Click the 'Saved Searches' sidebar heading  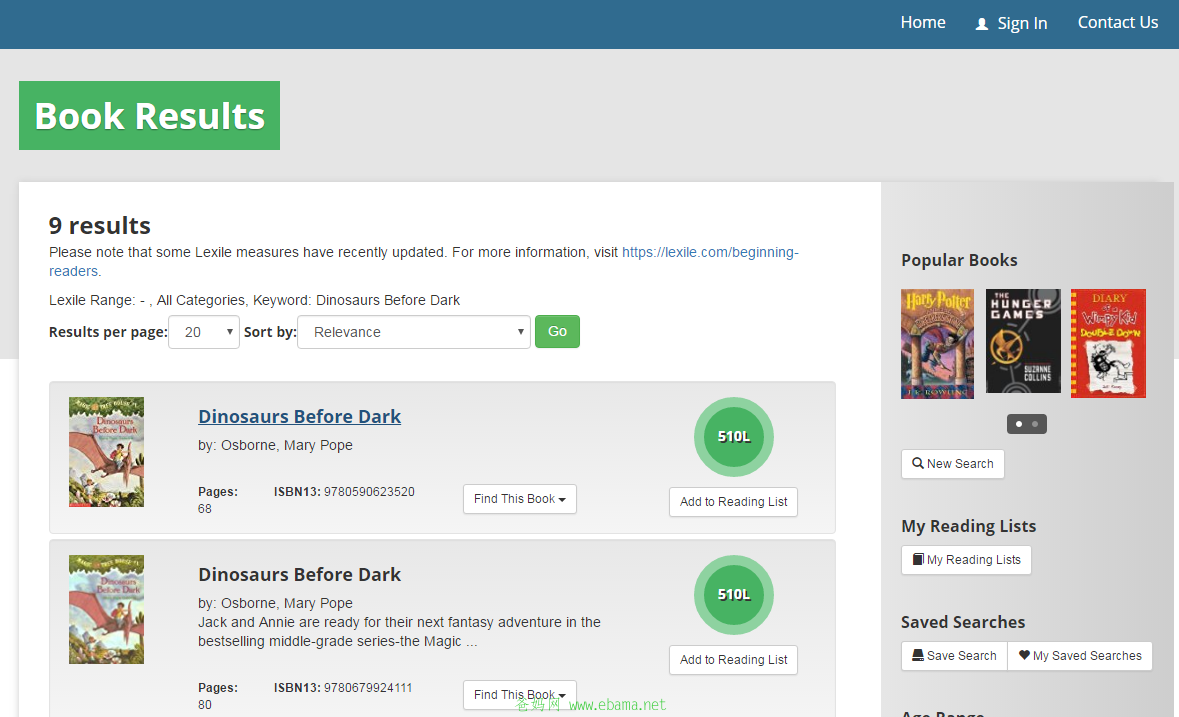962,622
